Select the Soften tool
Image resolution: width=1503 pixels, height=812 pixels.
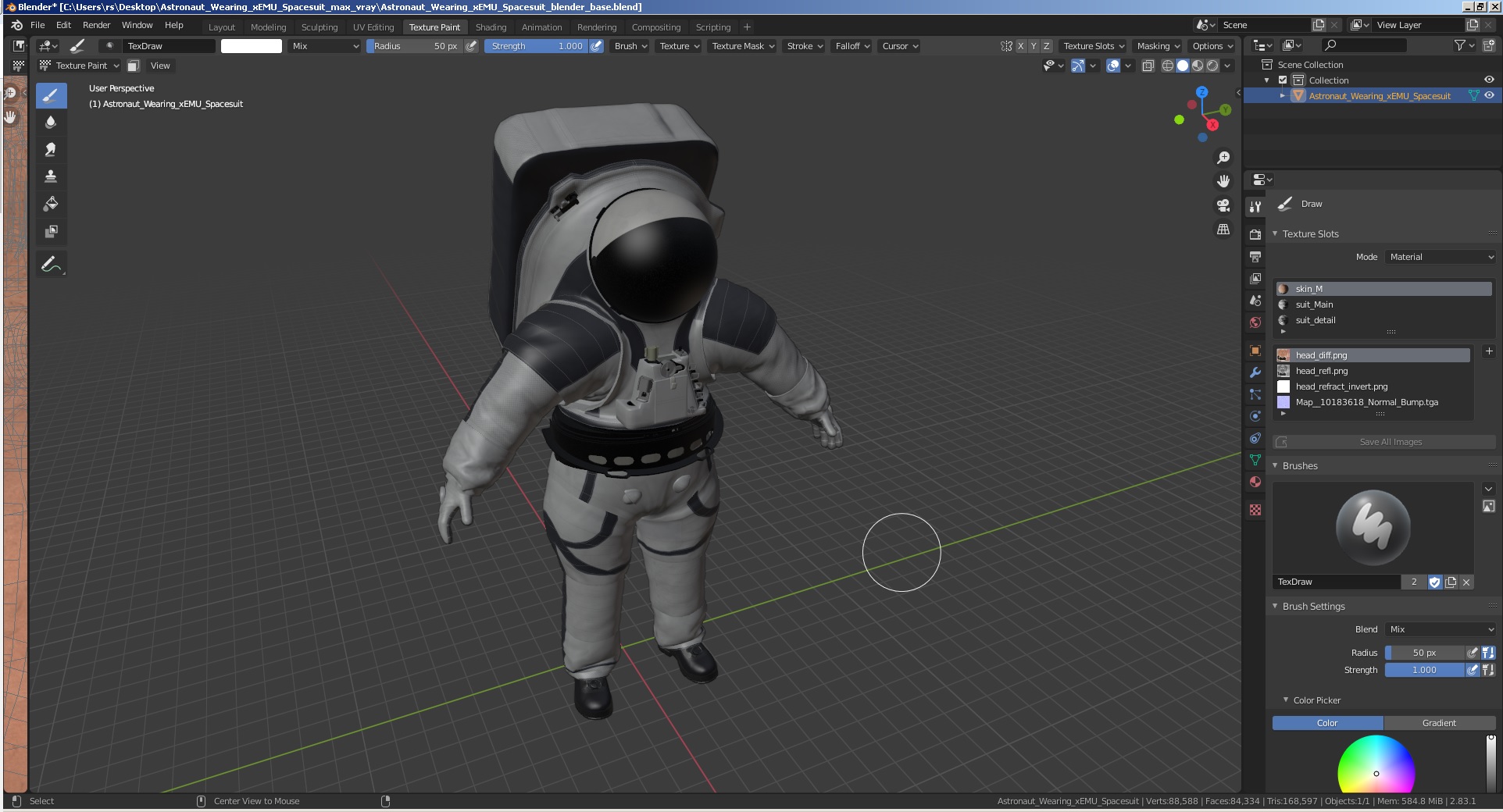[51, 123]
